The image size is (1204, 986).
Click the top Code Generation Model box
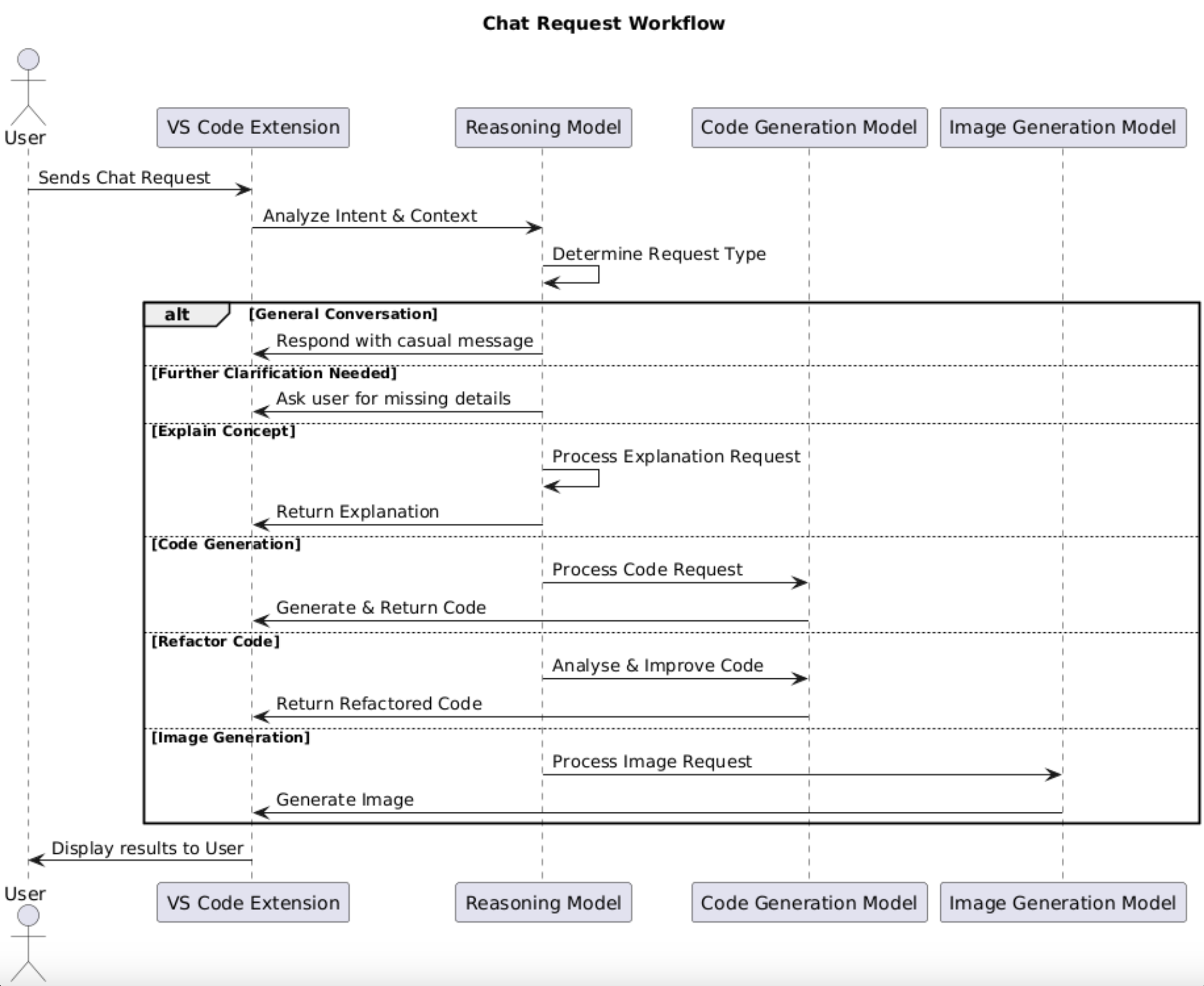(x=809, y=128)
